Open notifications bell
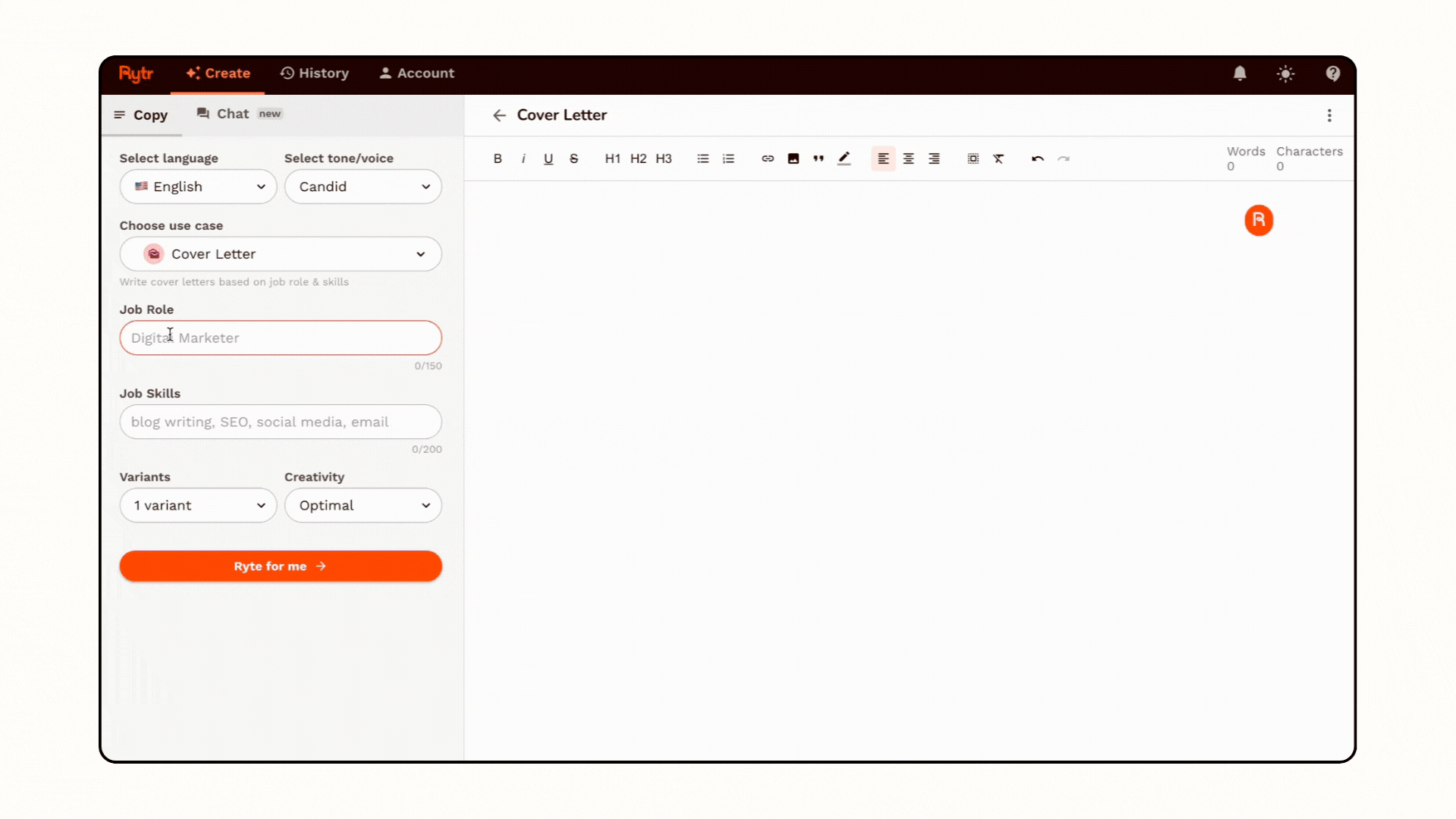This screenshot has width=1456, height=819. 1239,74
